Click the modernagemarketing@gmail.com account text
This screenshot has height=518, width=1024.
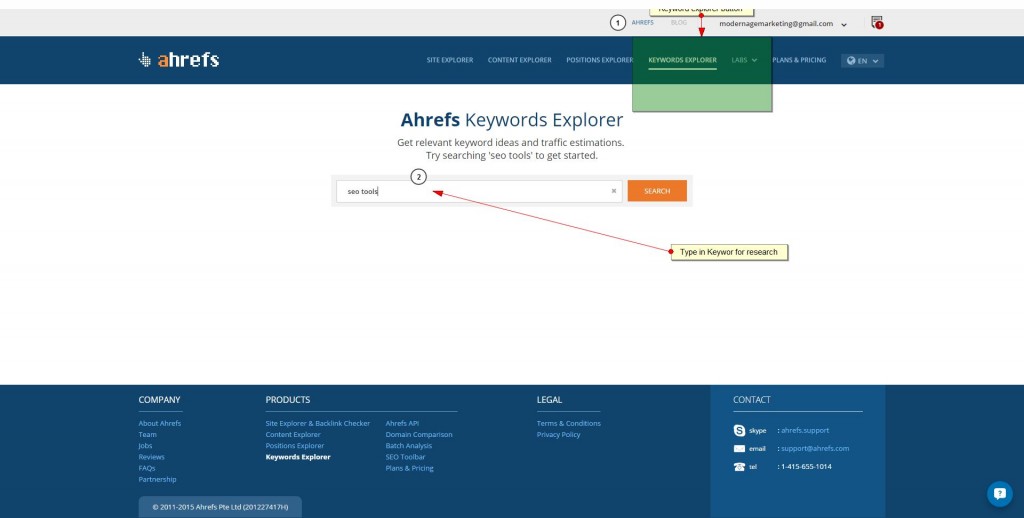[776, 24]
